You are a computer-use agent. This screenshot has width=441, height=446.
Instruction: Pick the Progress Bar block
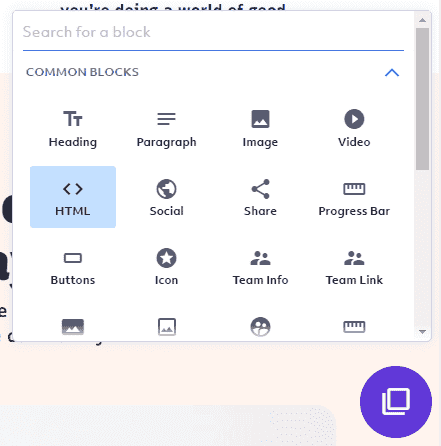(354, 197)
